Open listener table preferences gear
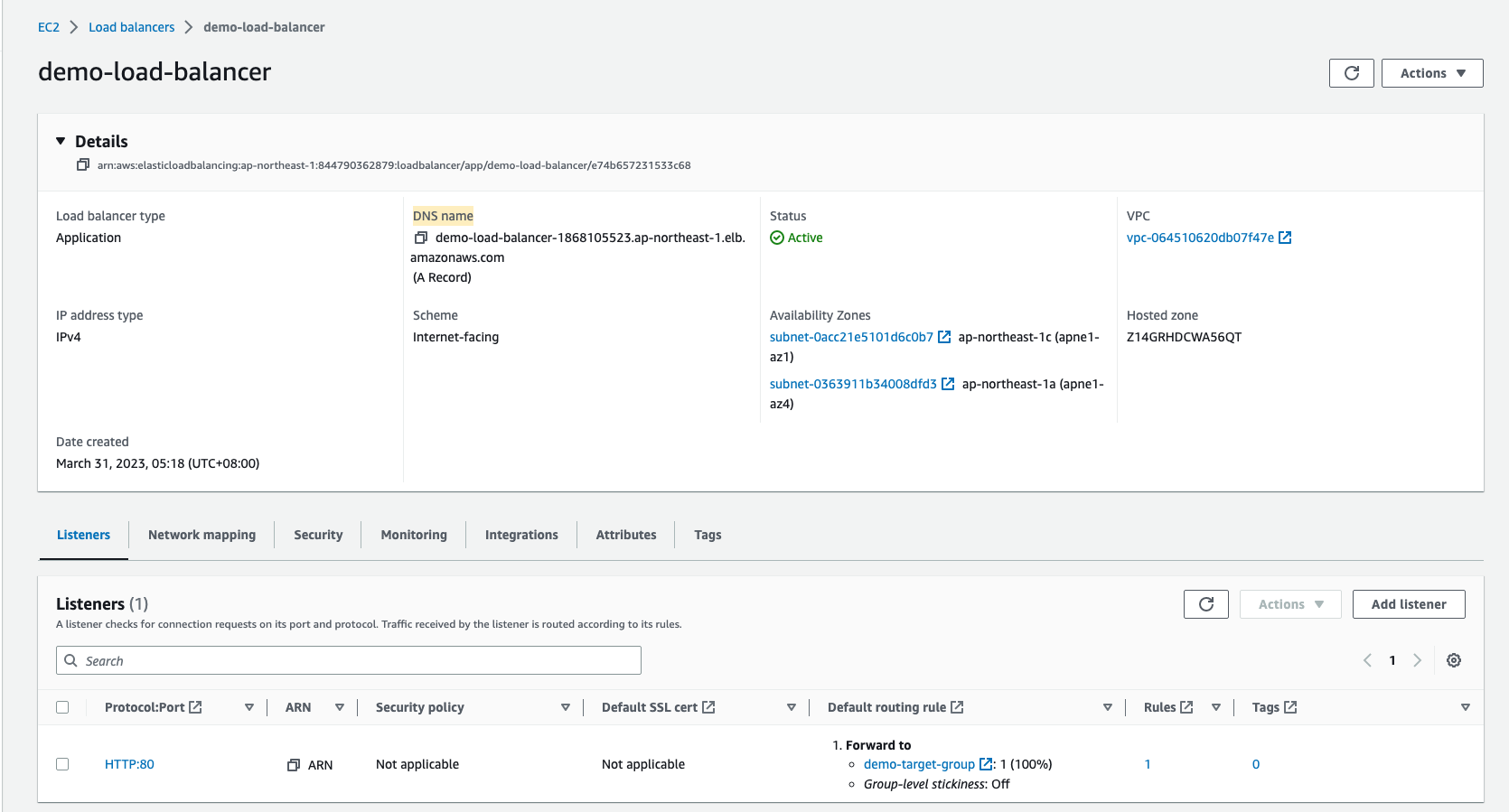Image resolution: width=1509 pixels, height=812 pixels. 1453,660
